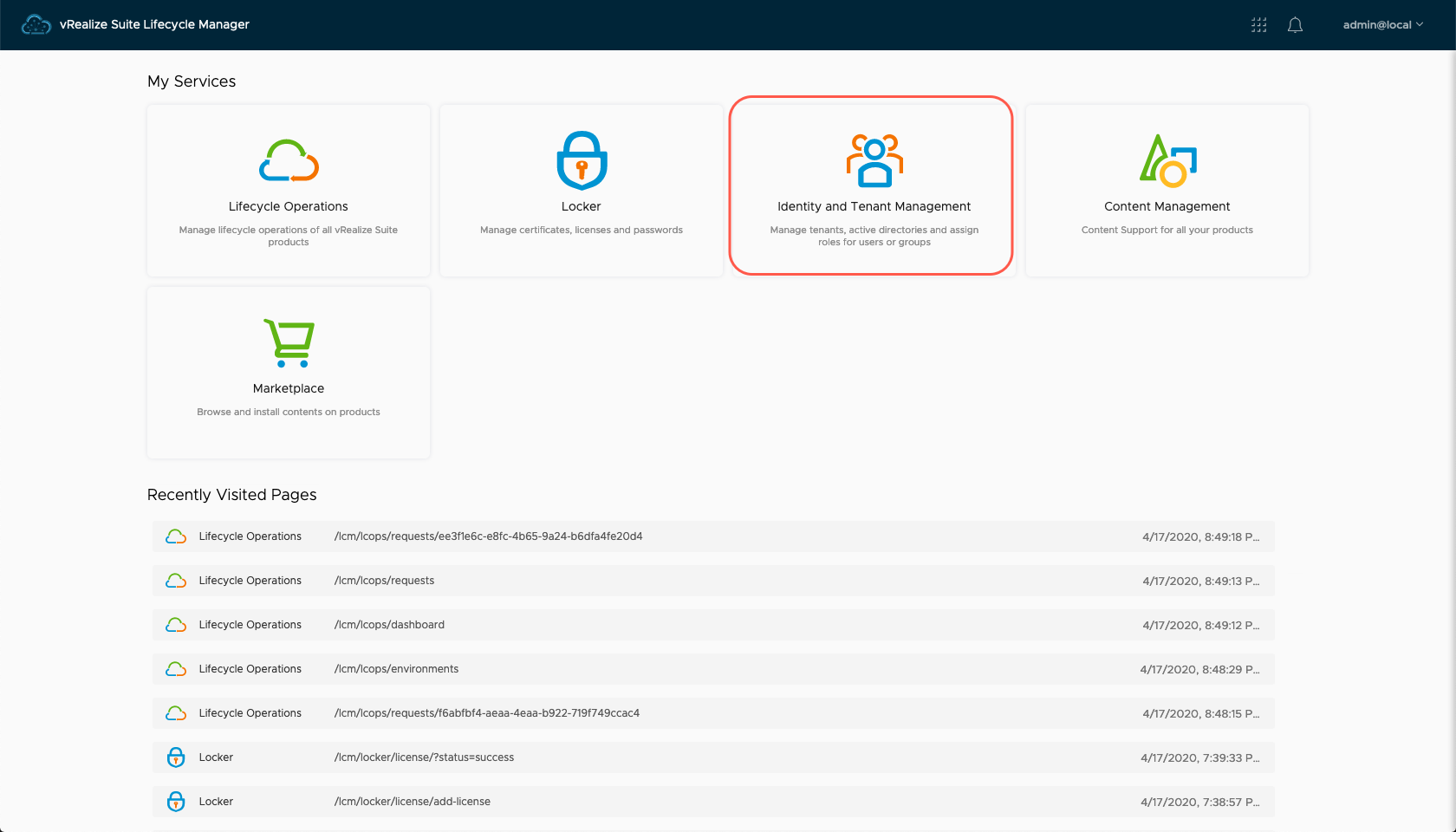This screenshot has height=832, width=1456.
Task: Open recent page /lcm/lcops/environments
Action: point(396,669)
